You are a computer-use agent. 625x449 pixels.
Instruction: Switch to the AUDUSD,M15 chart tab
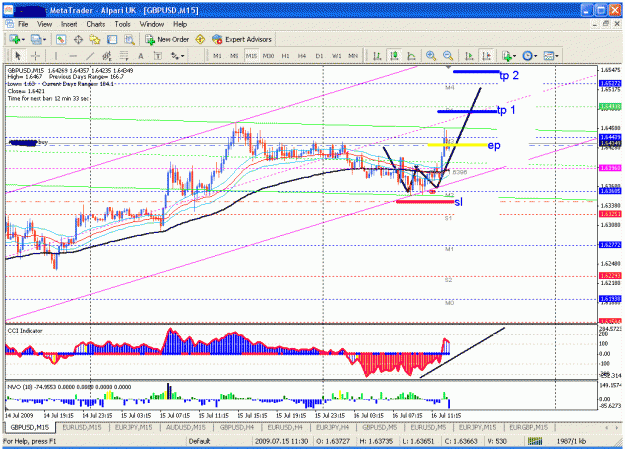click(x=185, y=427)
